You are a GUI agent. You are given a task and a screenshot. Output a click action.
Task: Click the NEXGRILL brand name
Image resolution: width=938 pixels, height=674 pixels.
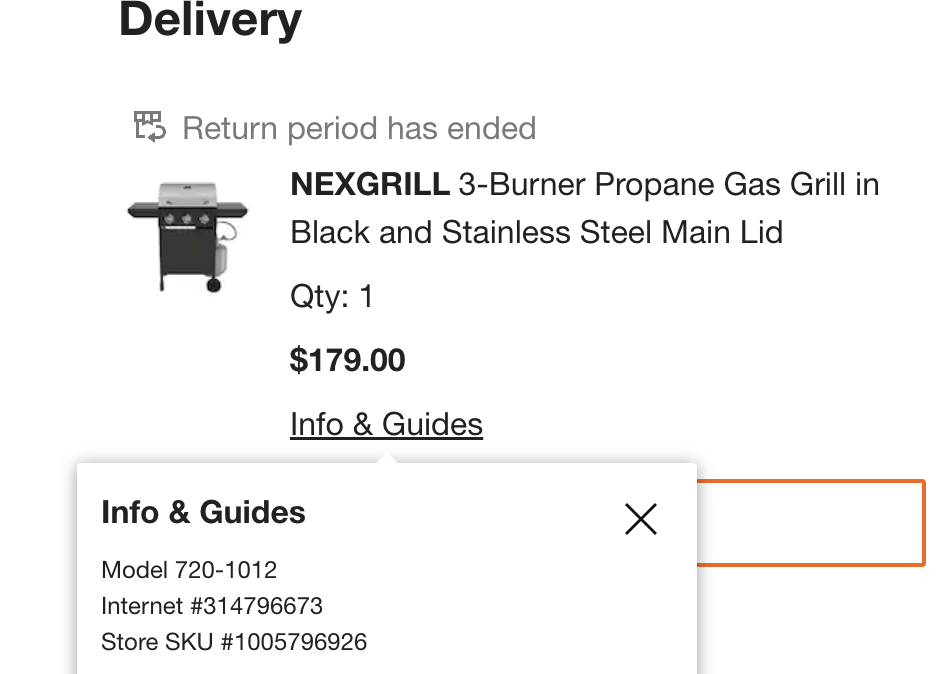(x=370, y=185)
